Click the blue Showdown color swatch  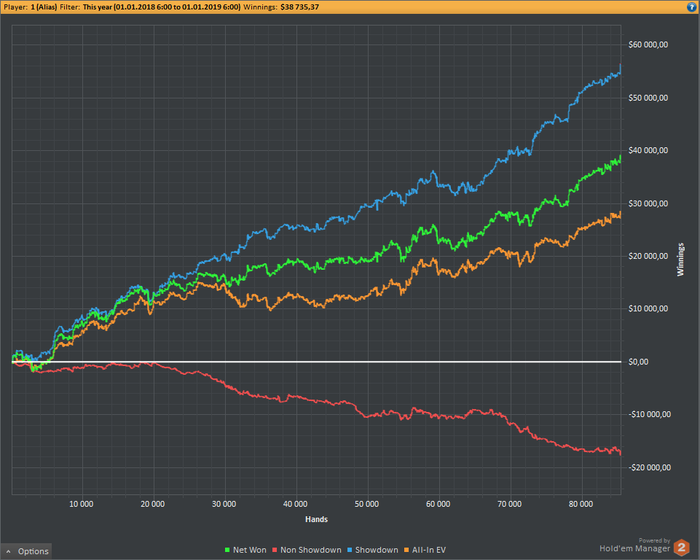point(350,550)
